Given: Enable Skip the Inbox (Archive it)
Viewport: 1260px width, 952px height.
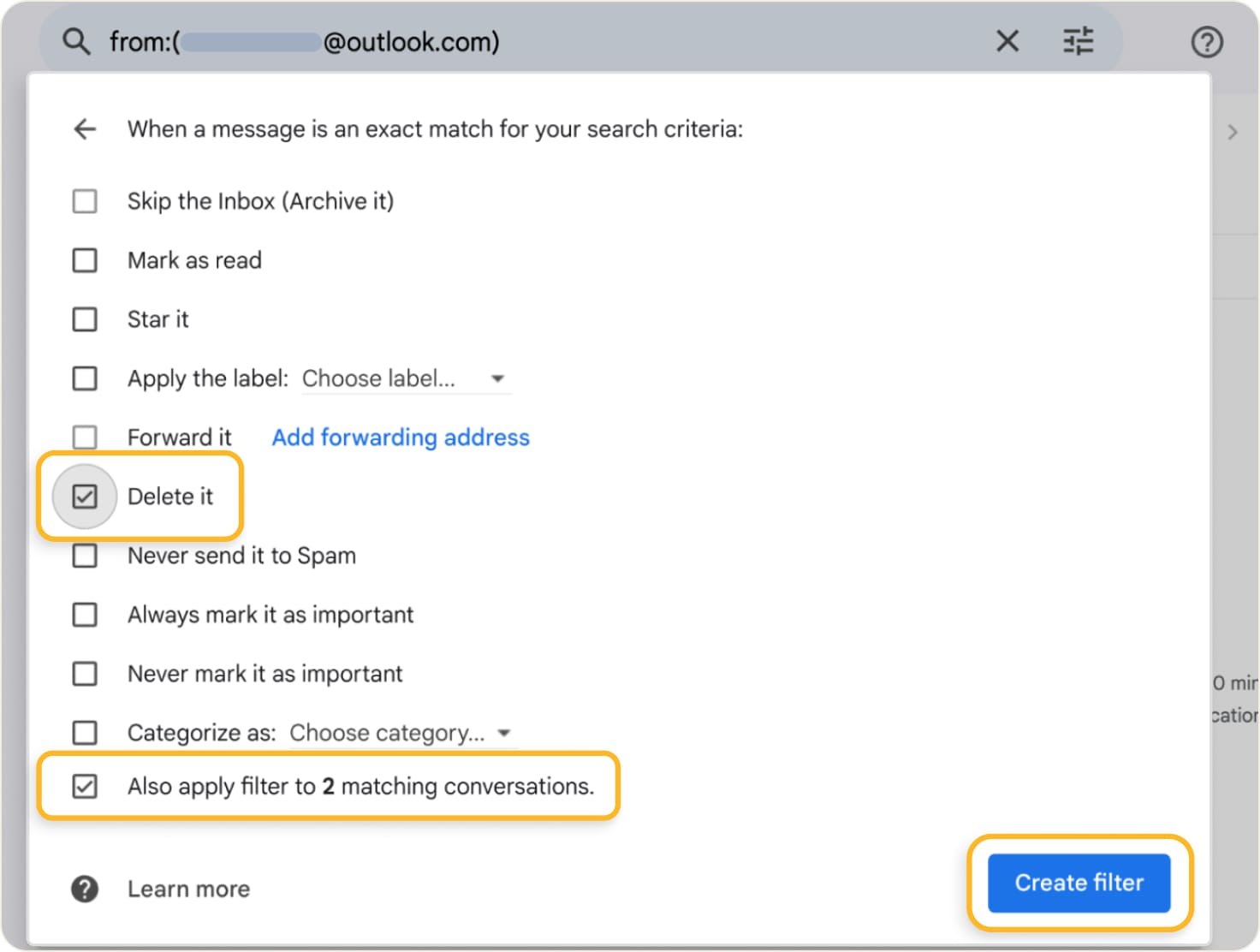Looking at the screenshot, I should (x=84, y=200).
